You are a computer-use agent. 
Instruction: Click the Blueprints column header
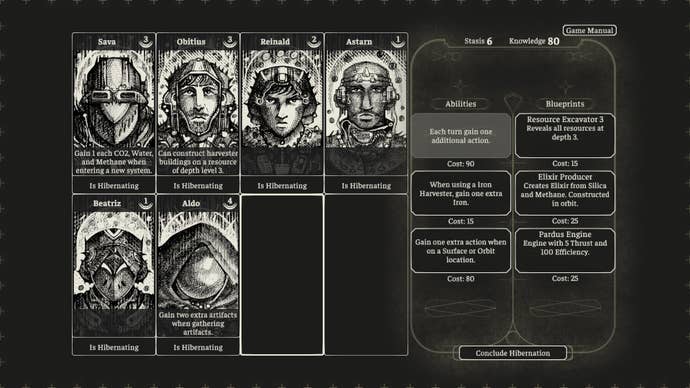(565, 104)
